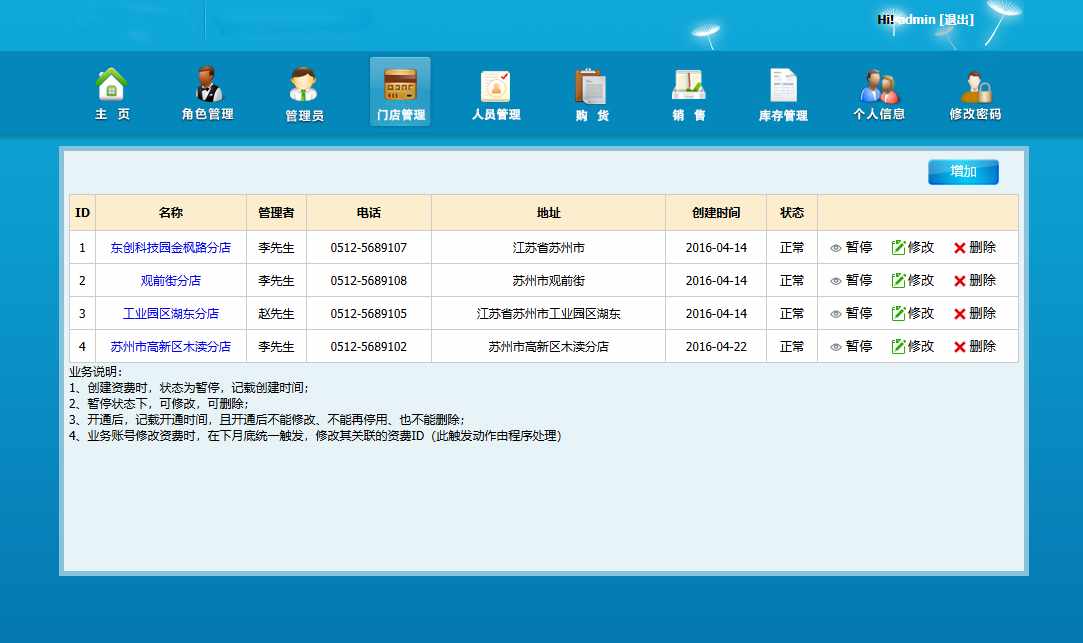This screenshot has height=643, width=1083.
Task: Open the 东创科技园金枫路分店 store link
Action: [x=171, y=247]
